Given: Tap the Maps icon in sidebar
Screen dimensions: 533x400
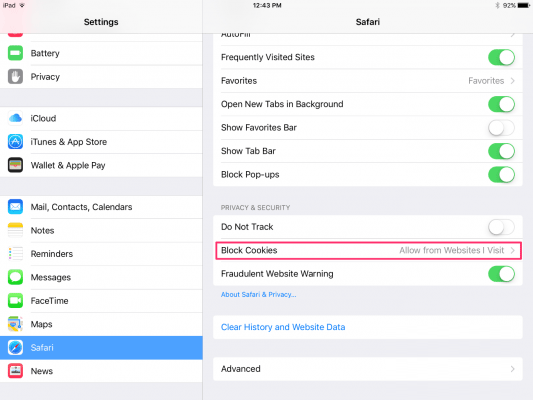Looking at the screenshot, I should (x=15, y=324).
